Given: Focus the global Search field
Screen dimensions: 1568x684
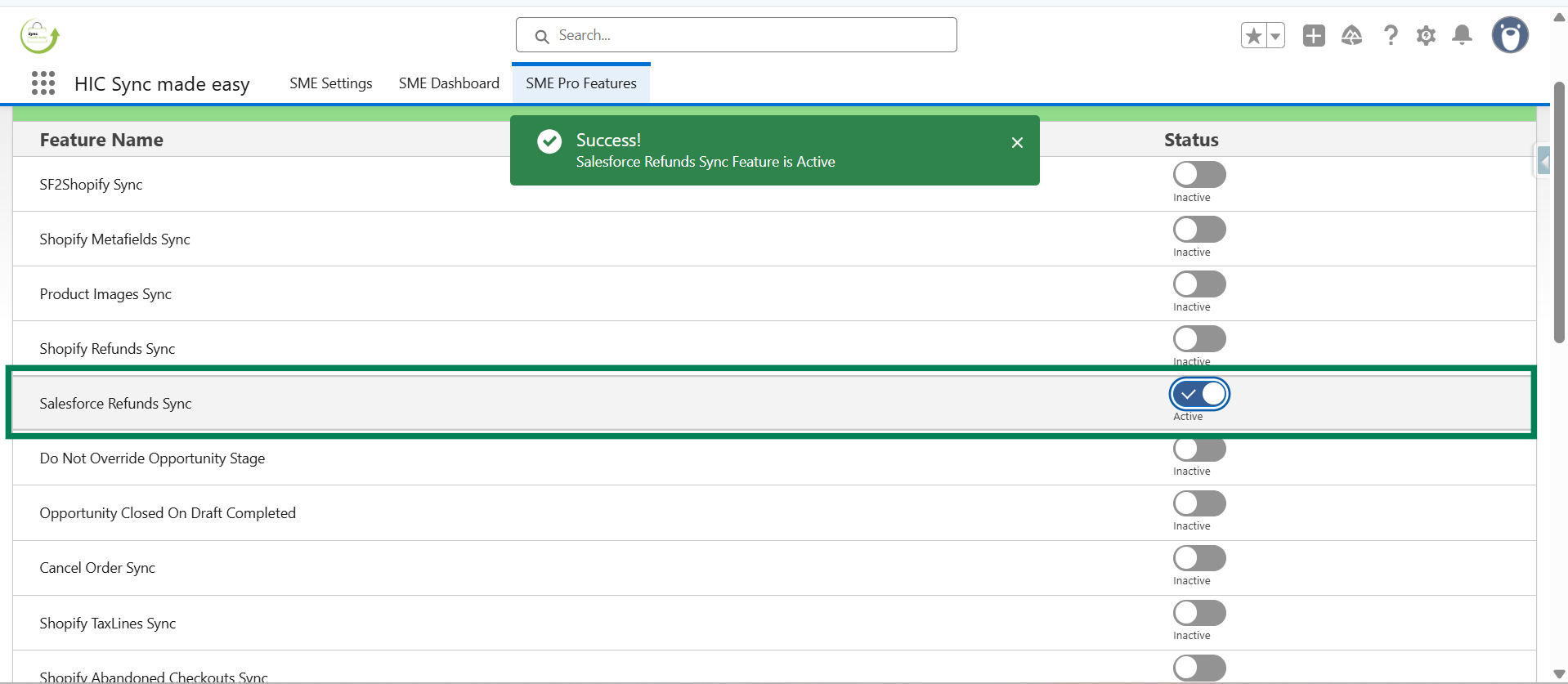Looking at the screenshot, I should coord(736,35).
